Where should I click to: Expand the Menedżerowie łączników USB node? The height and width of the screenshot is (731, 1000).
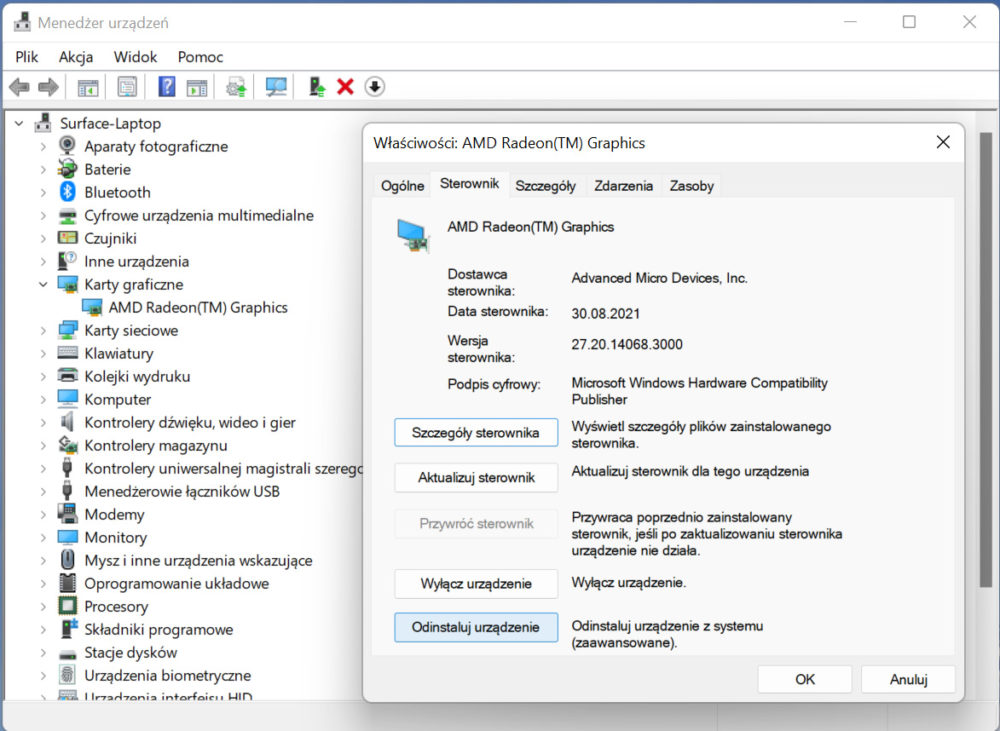click(x=43, y=491)
